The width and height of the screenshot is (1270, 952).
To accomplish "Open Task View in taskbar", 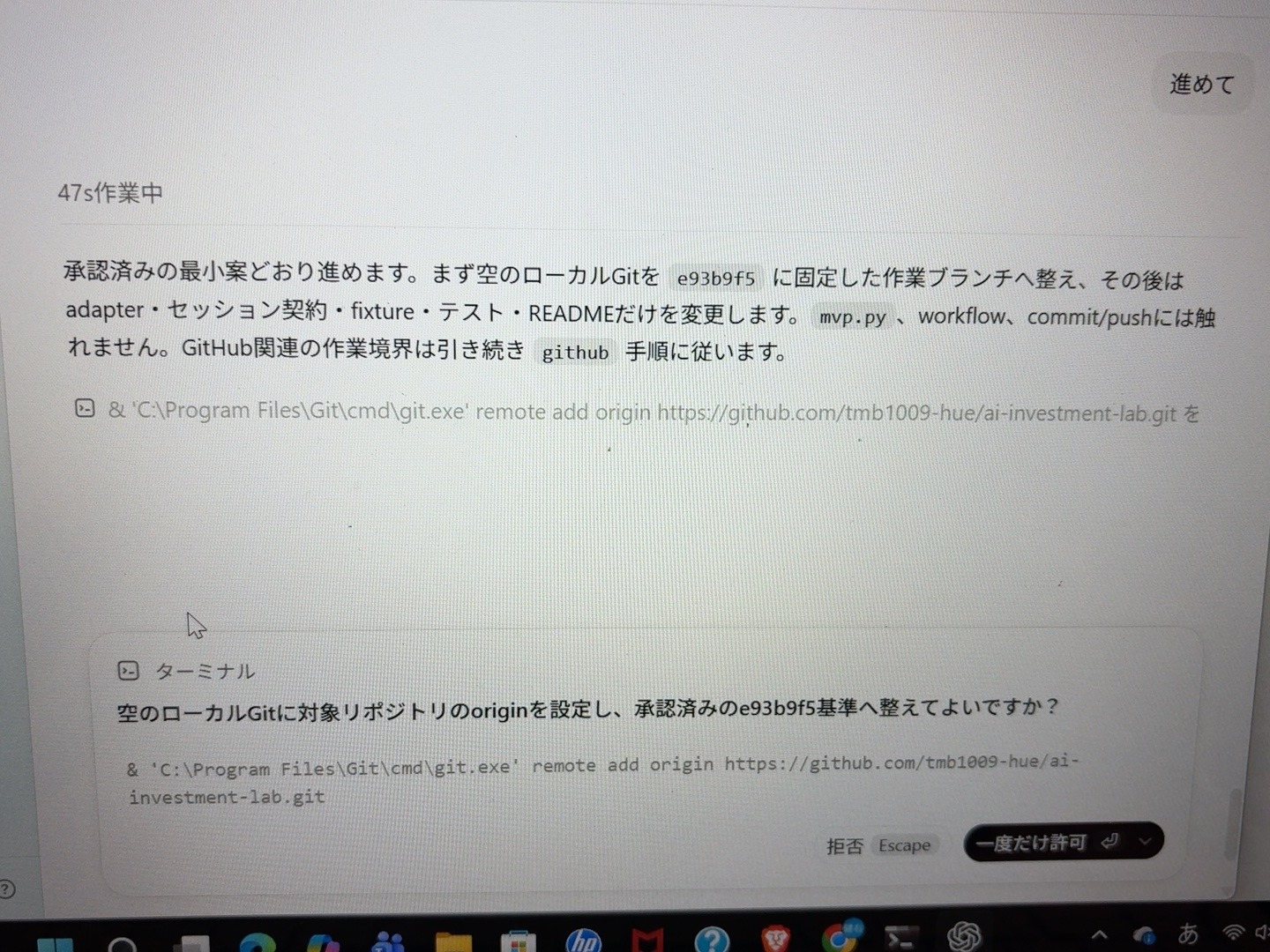I will (190, 943).
